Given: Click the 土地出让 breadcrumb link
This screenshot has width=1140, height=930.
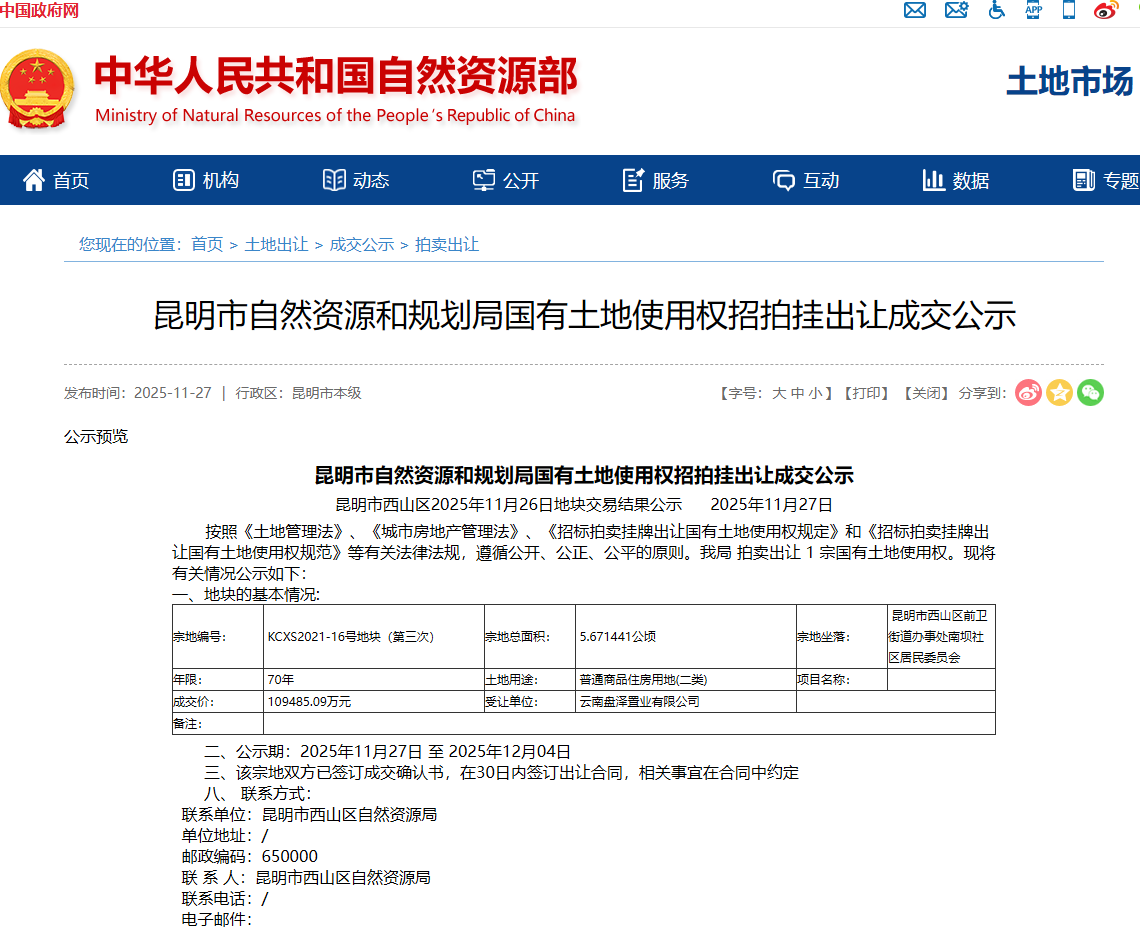Looking at the screenshot, I should 276,244.
